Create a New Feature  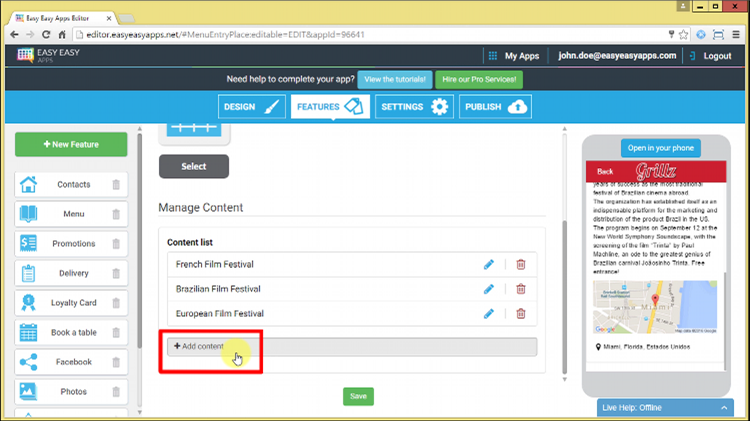(x=71, y=145)
